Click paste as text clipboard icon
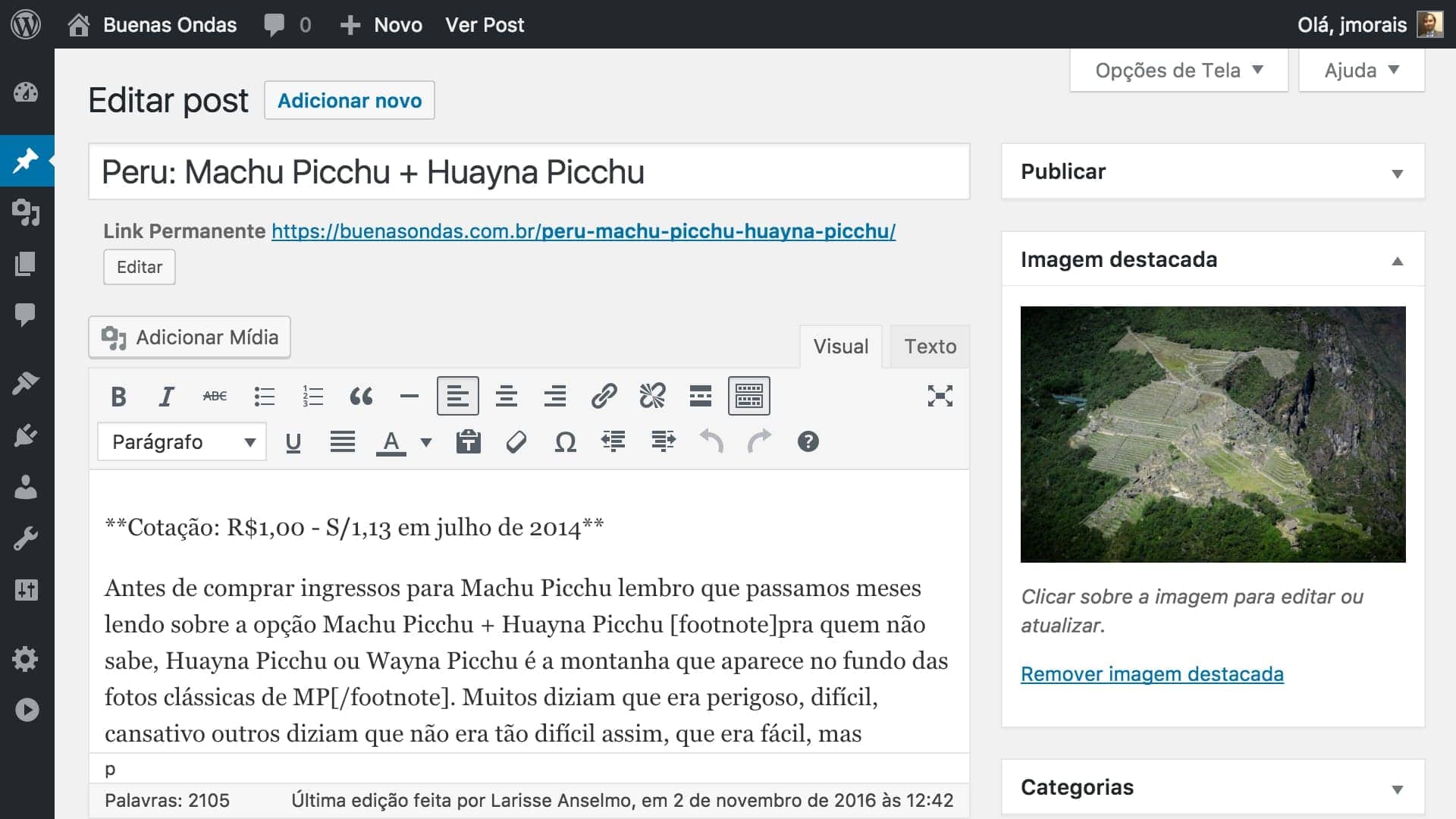The image size is (1456, 819). (469, 442)
